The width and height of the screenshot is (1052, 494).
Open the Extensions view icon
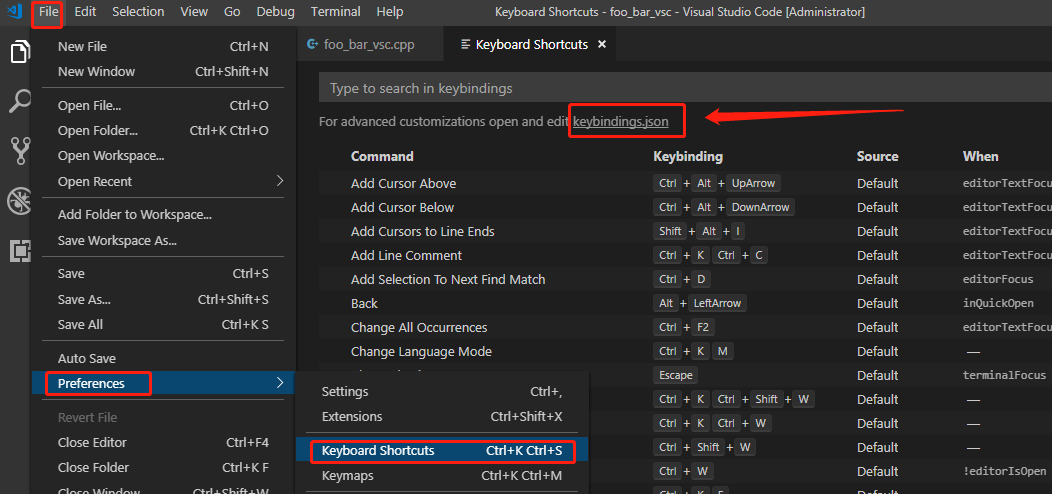pos(20,250)
